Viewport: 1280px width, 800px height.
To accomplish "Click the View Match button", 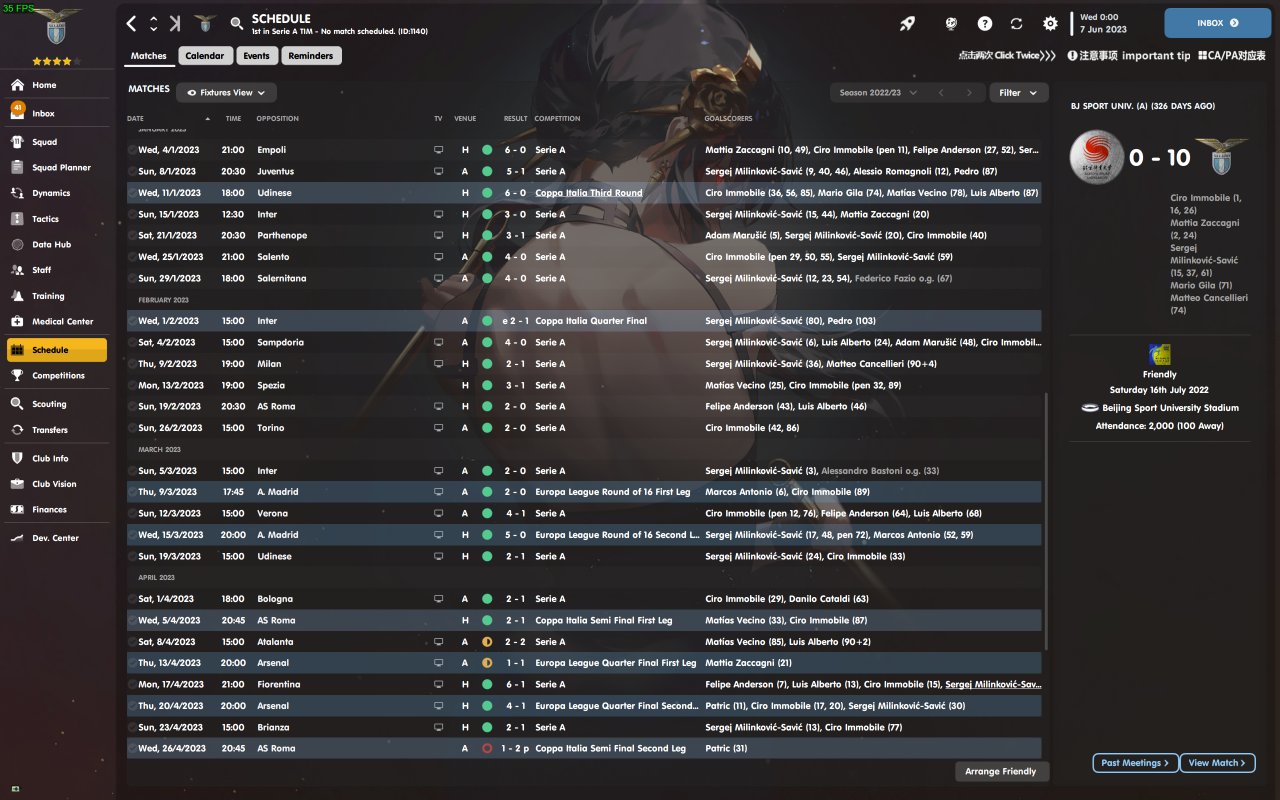I will (1217, 763).
